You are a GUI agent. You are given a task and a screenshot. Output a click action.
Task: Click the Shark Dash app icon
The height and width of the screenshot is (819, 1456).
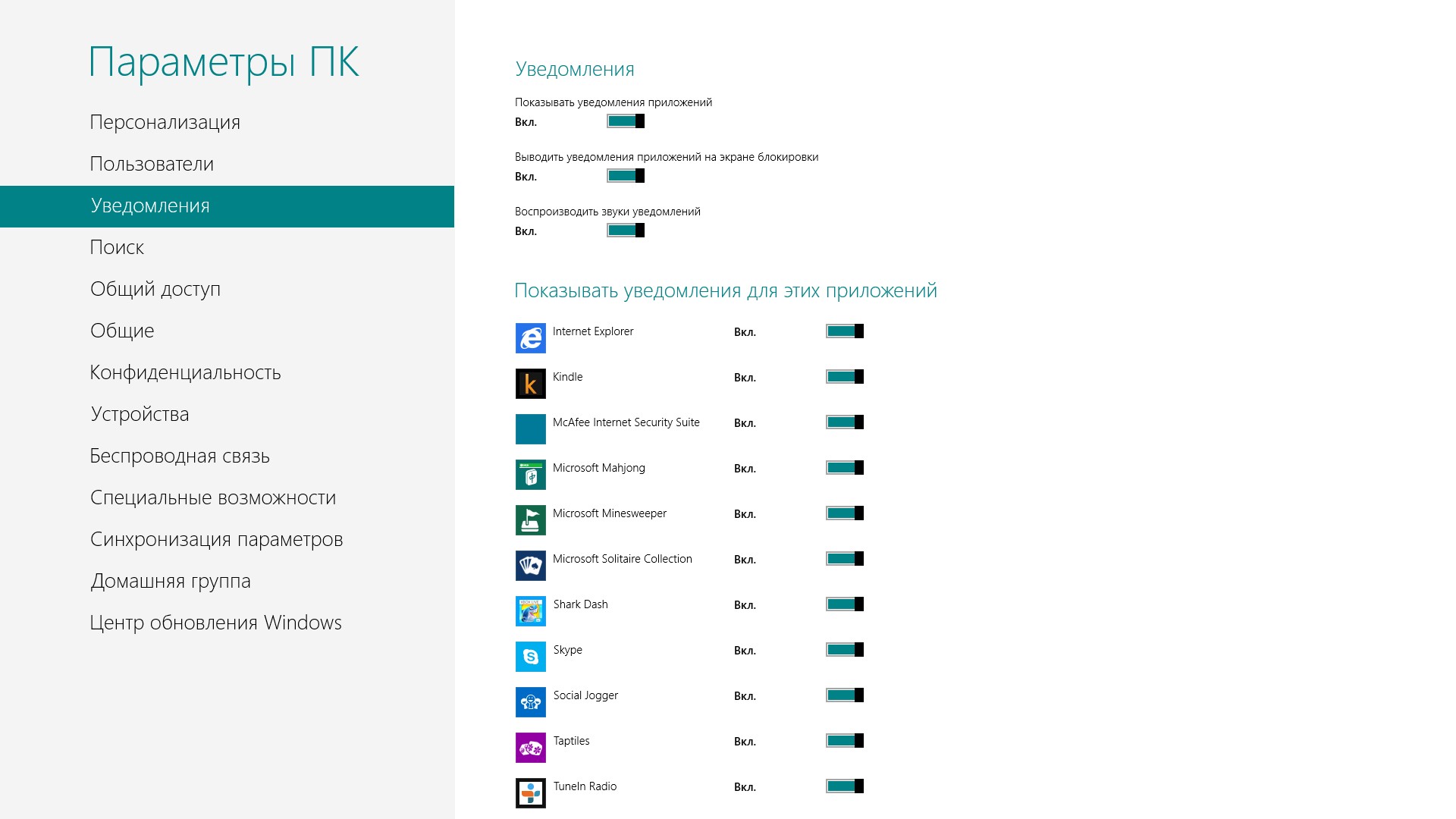click(x=530, y=611)
